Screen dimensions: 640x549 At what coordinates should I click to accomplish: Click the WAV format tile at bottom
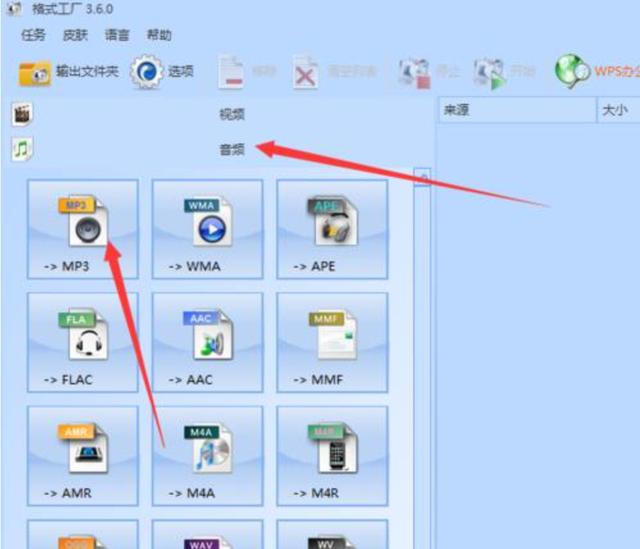[207, 534]
